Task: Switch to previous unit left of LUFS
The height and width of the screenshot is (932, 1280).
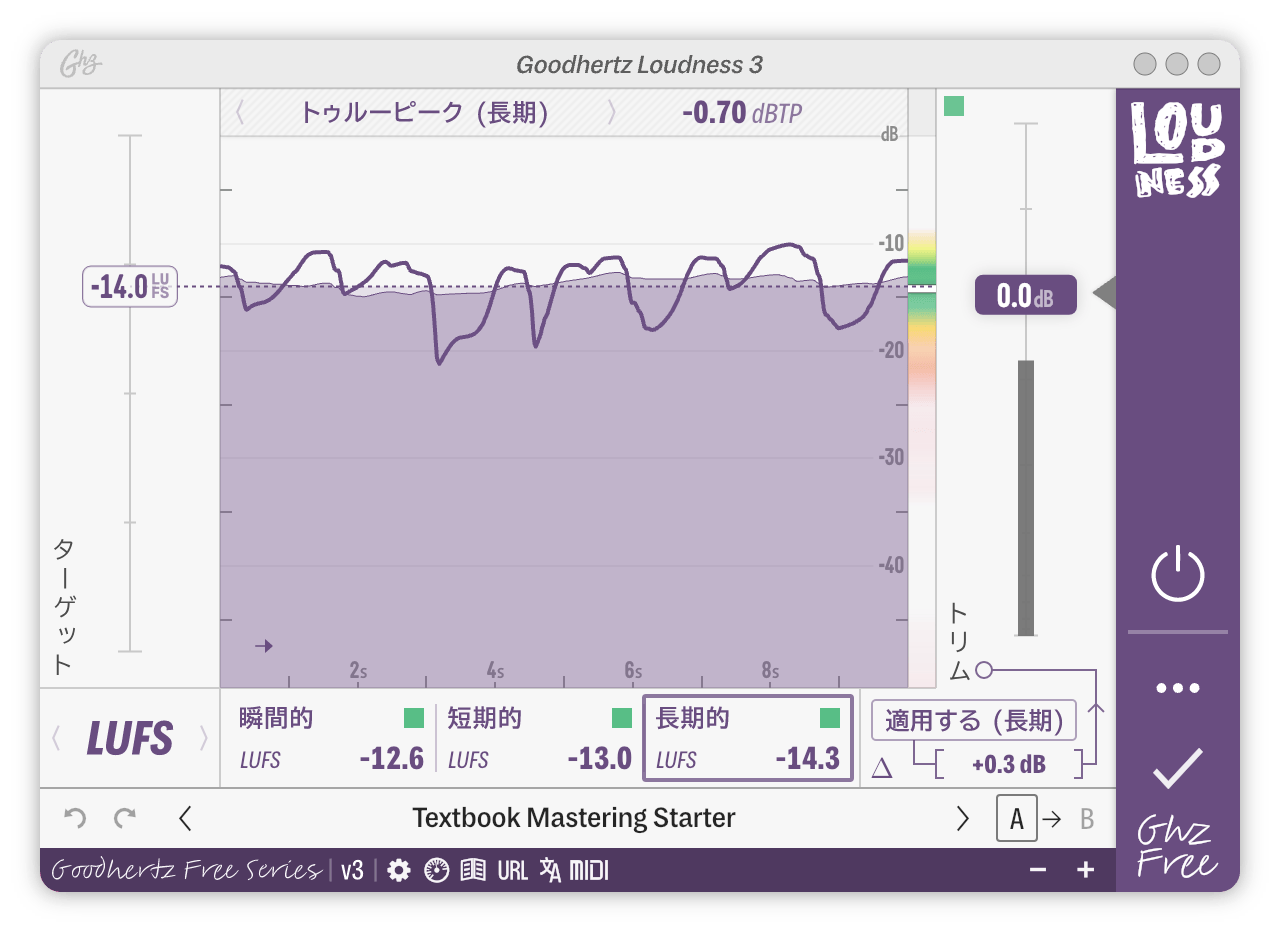Action: tap(56, 739)
